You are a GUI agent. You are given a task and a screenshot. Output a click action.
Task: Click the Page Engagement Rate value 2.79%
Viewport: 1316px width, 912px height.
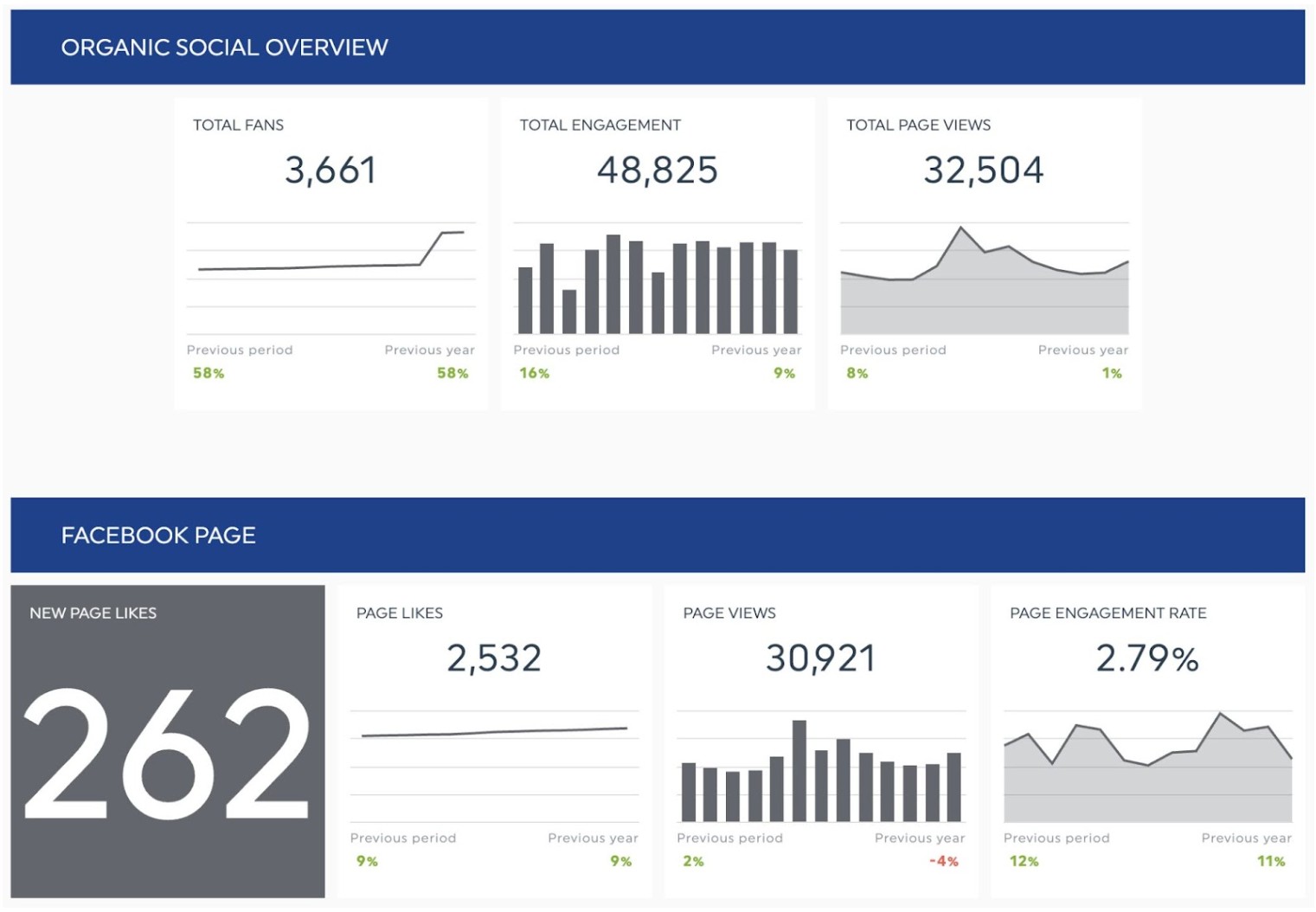(1147, 658)
